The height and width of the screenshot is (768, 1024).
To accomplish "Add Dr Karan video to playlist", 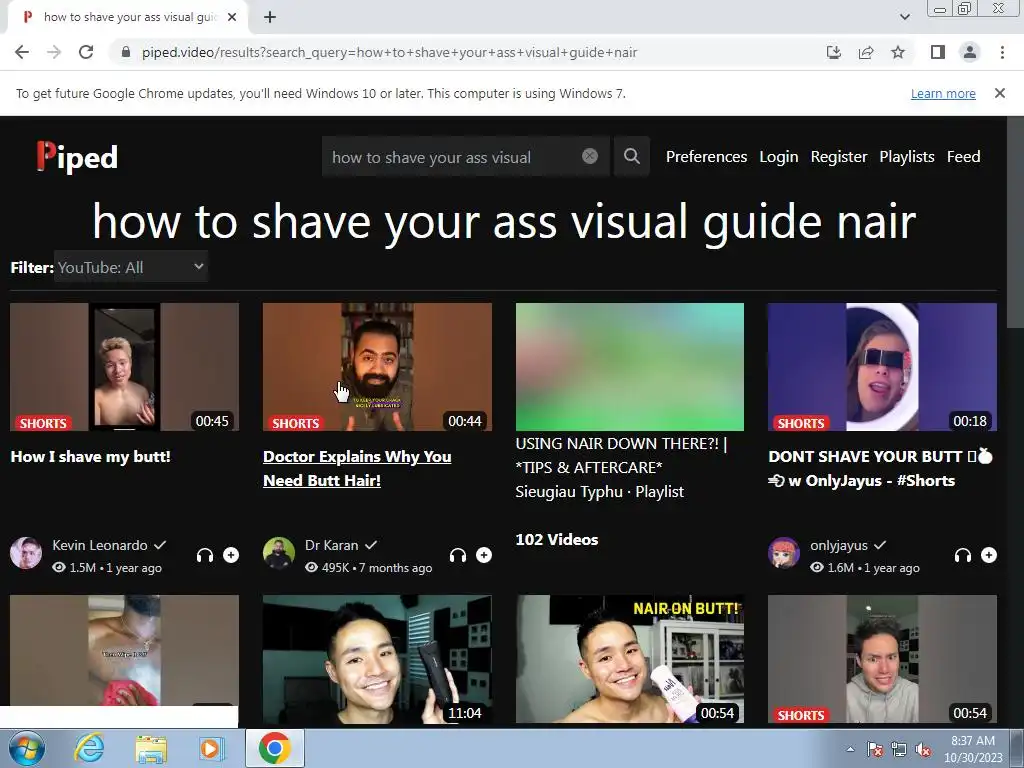I will click(484, 555).
